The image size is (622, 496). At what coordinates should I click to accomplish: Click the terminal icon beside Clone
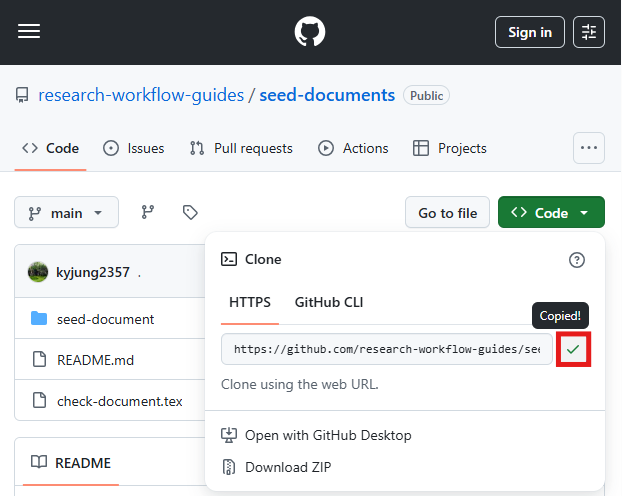pyautogui.click(x=229, y=260)
